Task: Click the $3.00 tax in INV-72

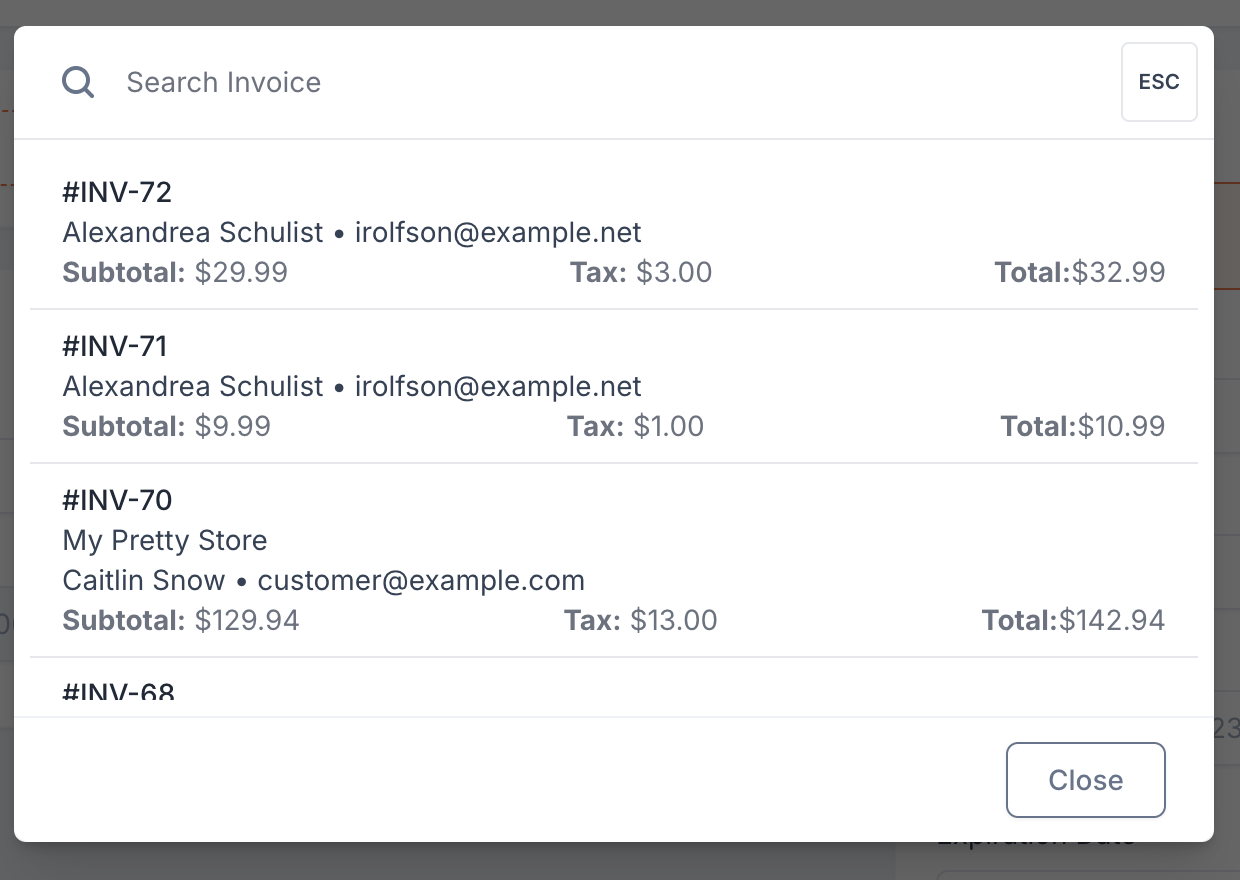Action: pyautogui.click(x=673, y=272)
